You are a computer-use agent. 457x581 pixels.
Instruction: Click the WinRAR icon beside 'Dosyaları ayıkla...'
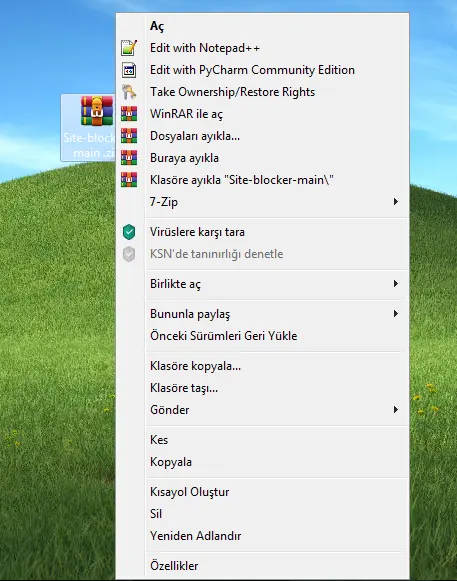pos(129,136)
